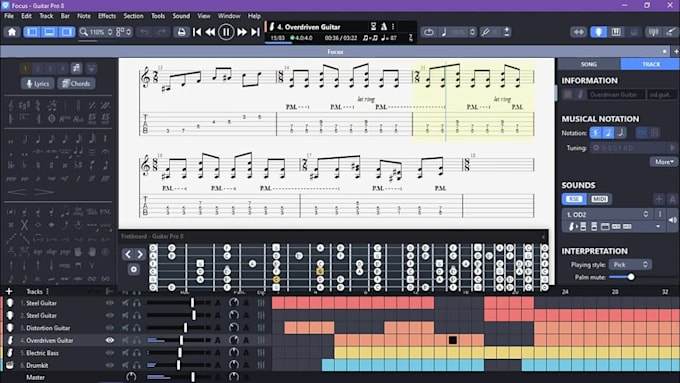Switch to the TRACK inspector tab
This screenshot has height=383, width=680.
(651, 64)
